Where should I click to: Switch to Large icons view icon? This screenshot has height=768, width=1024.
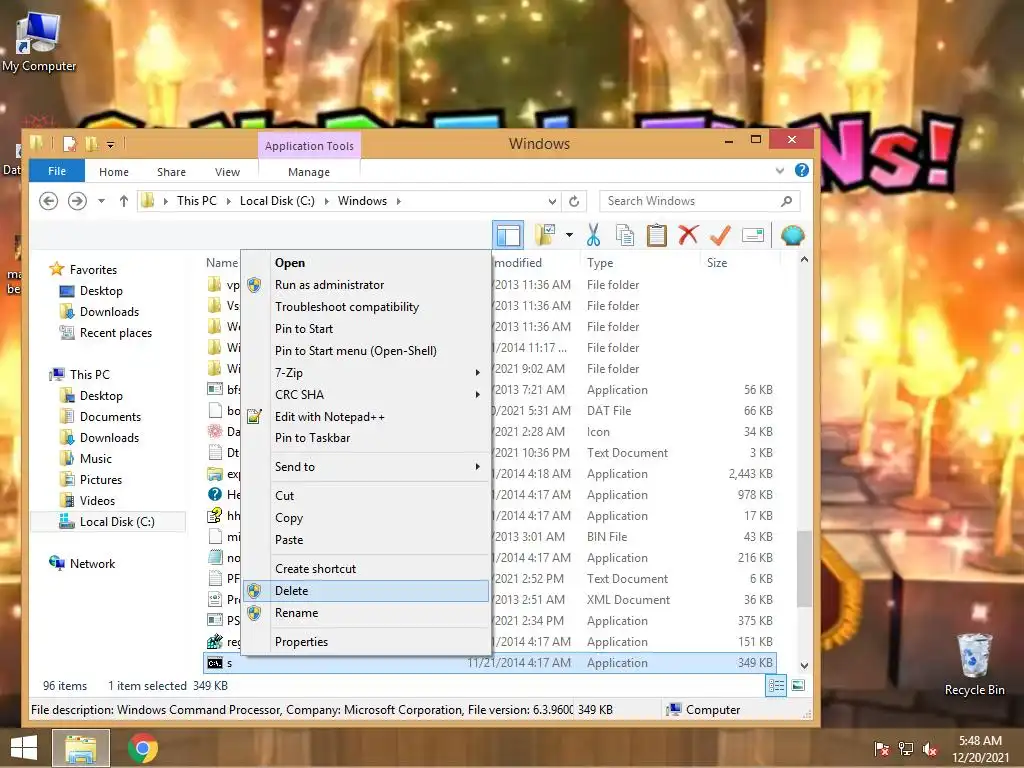coord(798,686)
